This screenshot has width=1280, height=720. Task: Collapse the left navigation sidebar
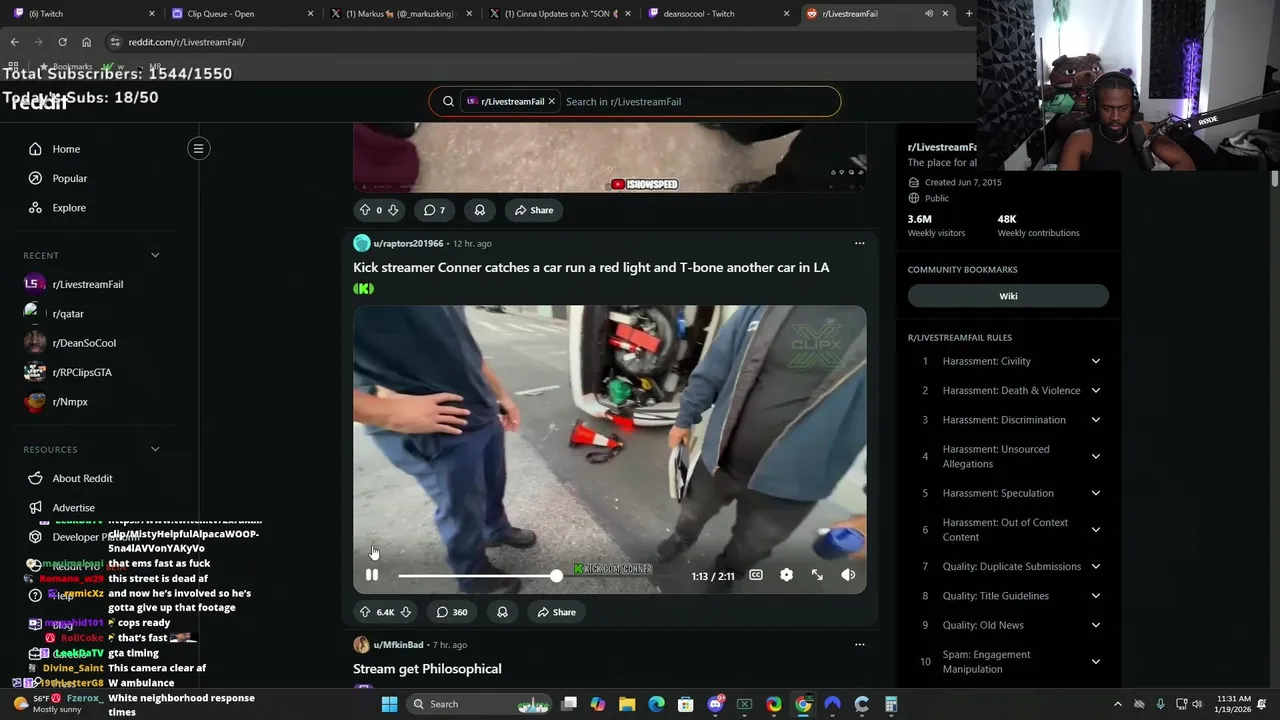coord(198,149)
